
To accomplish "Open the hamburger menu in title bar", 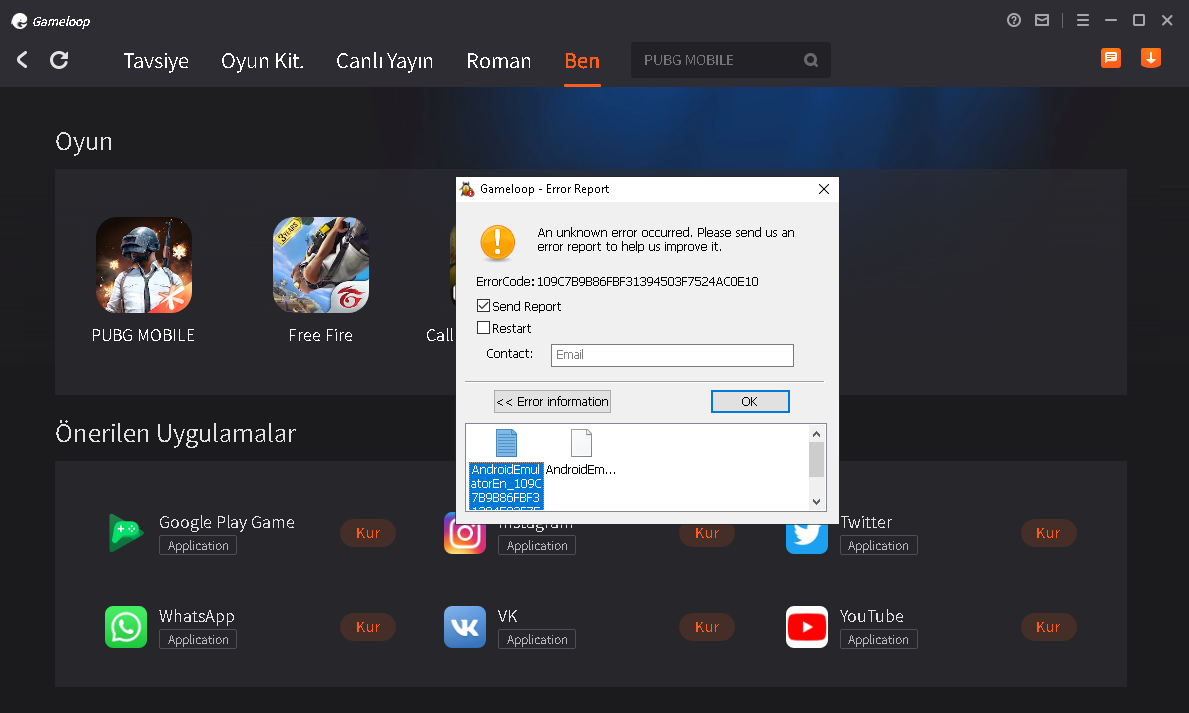I will click(x=1083, y=20).
